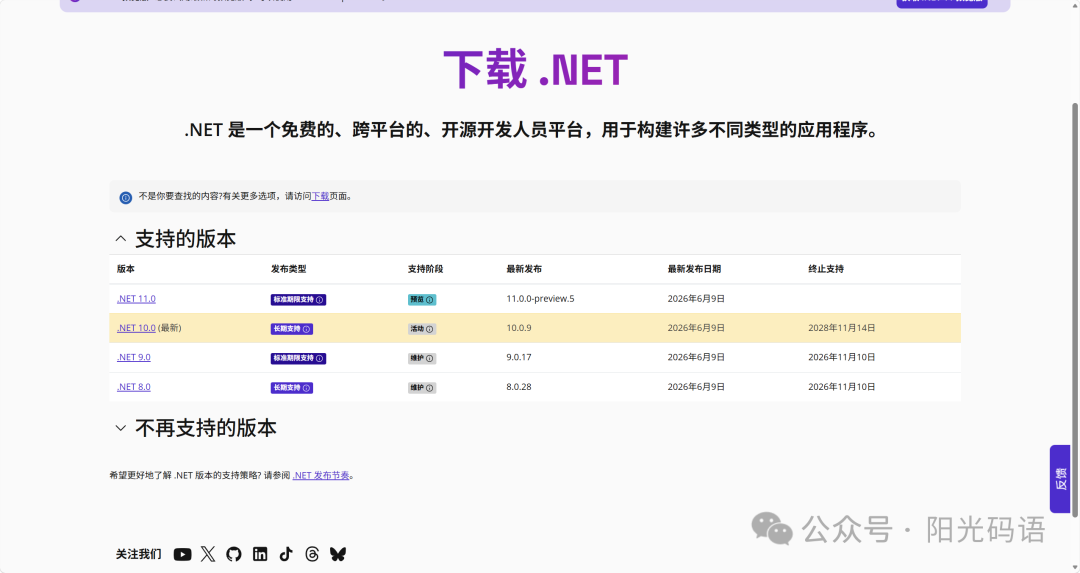This screenshot has width=1080, height=573.
Task: Open the .NET 9.0 version link
Action: point(134,357)
